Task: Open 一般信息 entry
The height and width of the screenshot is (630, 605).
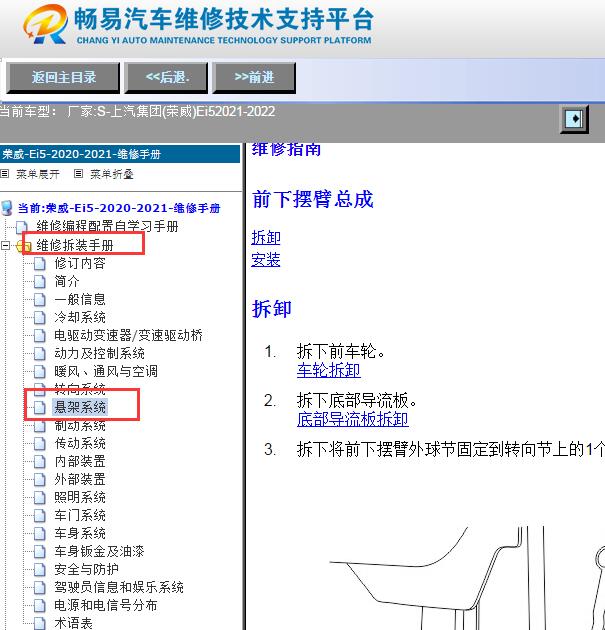Action: (80, 299)
